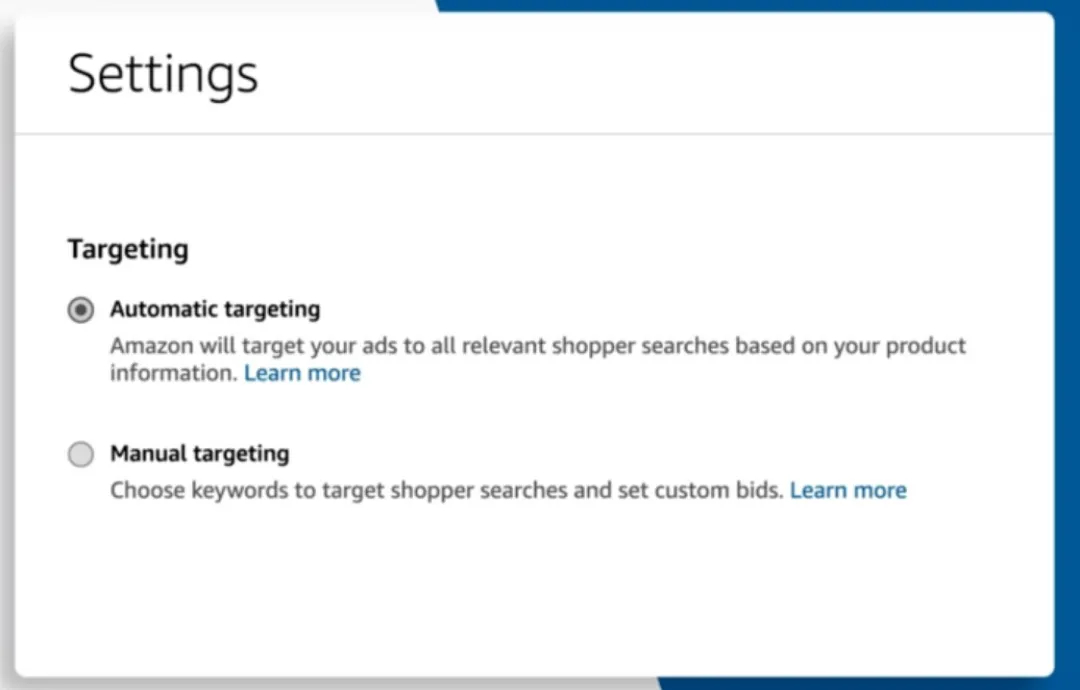Select Manual targeting by clicking its label

tap(199, 454)
